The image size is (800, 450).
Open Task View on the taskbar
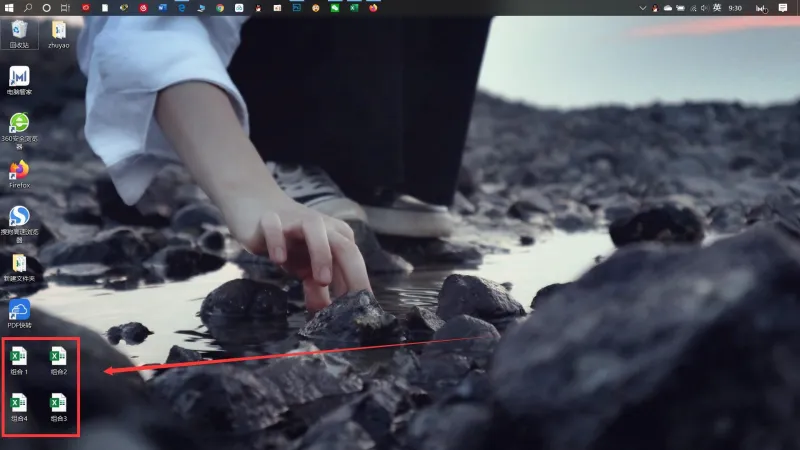(x=65, y=8)
